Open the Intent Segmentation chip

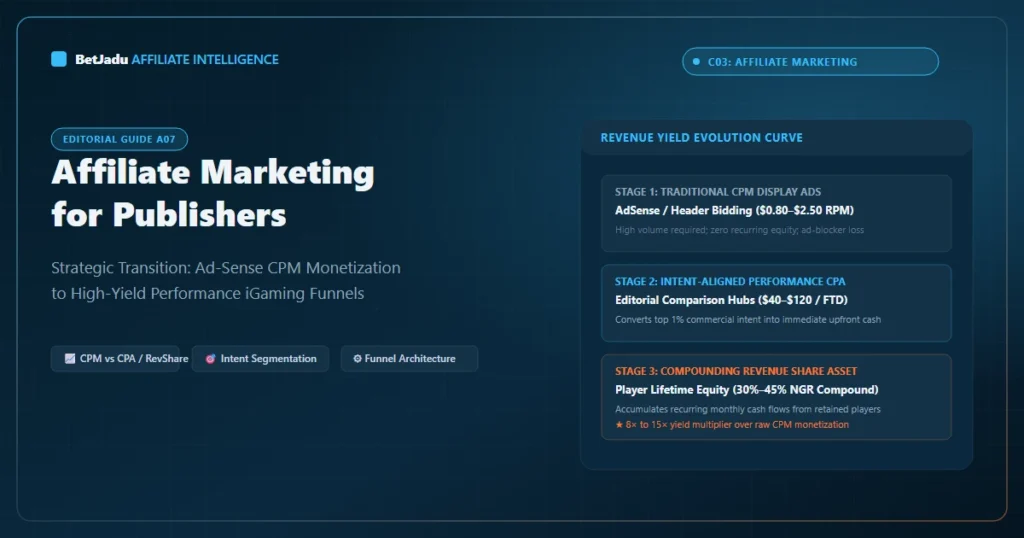click(x=260, y=358)
